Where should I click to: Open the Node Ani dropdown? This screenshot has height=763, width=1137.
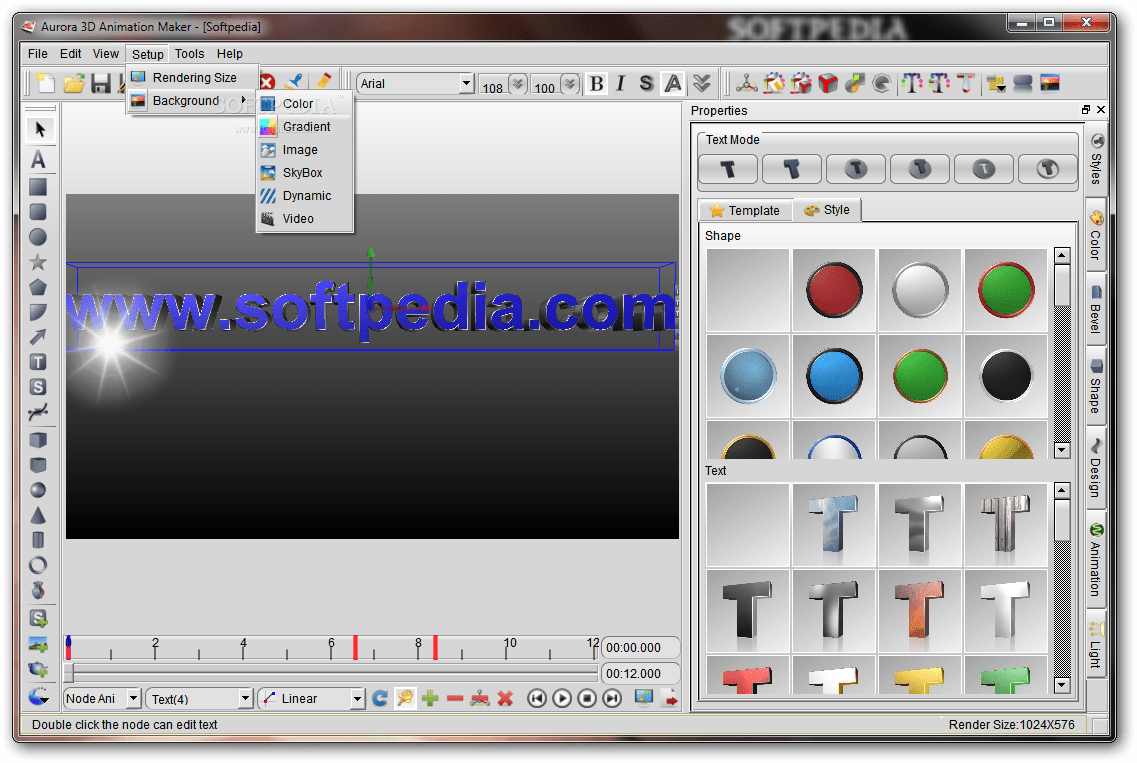coord(133,698)
